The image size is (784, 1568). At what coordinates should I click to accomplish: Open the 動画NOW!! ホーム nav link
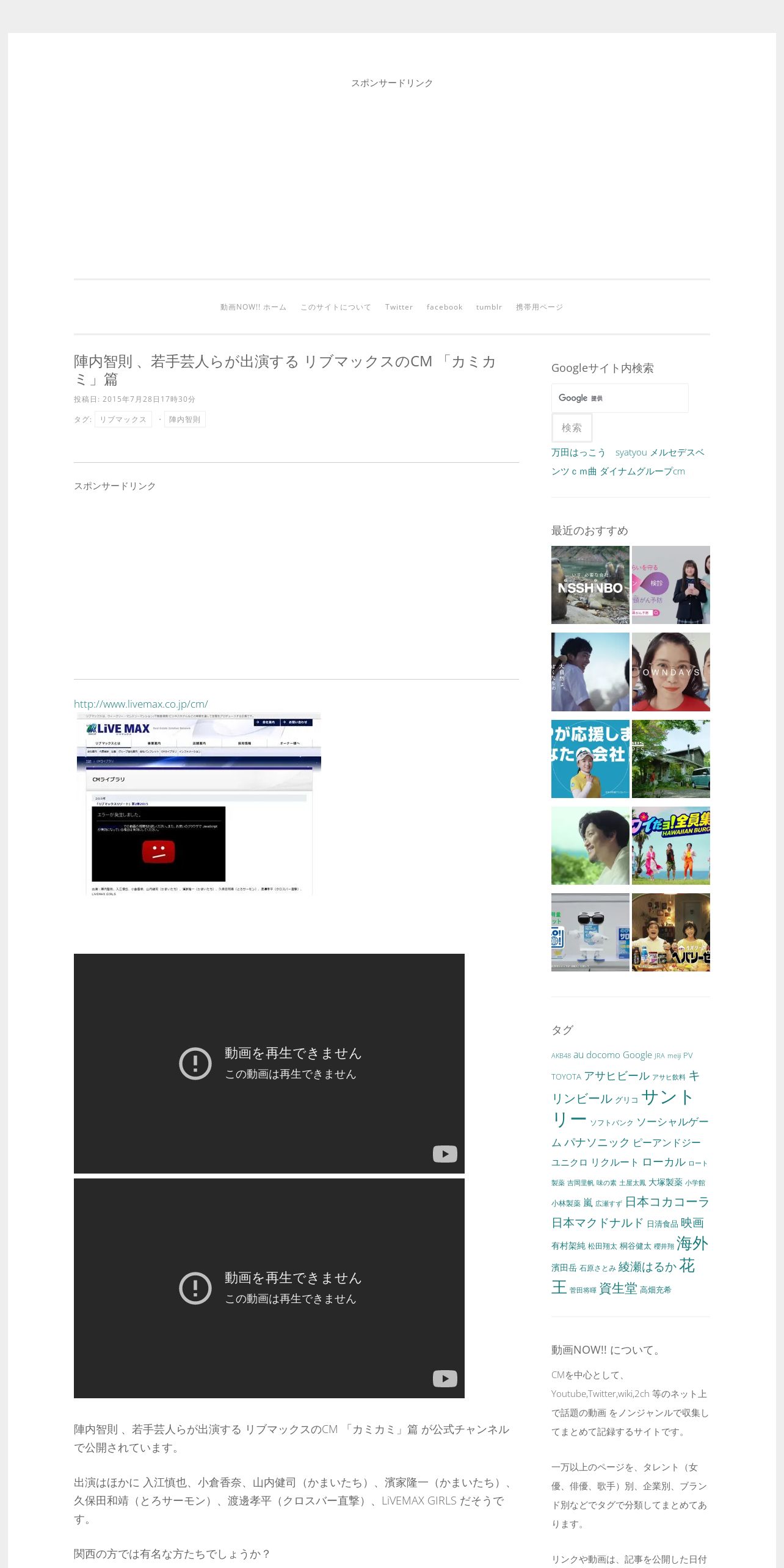coord(253,307)
